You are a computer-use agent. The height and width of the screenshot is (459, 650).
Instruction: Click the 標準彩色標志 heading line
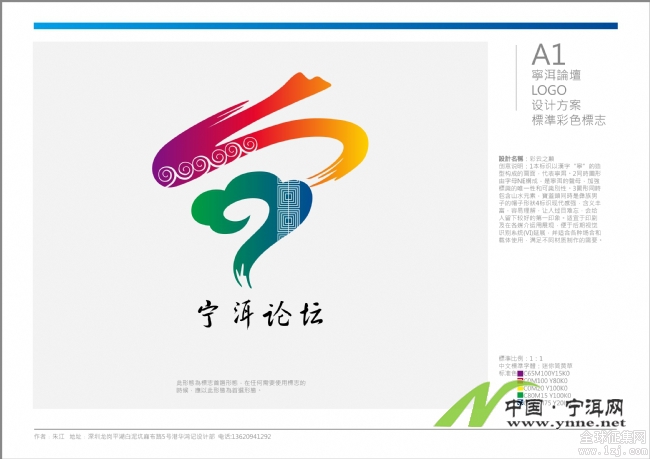tap(568, 120)
